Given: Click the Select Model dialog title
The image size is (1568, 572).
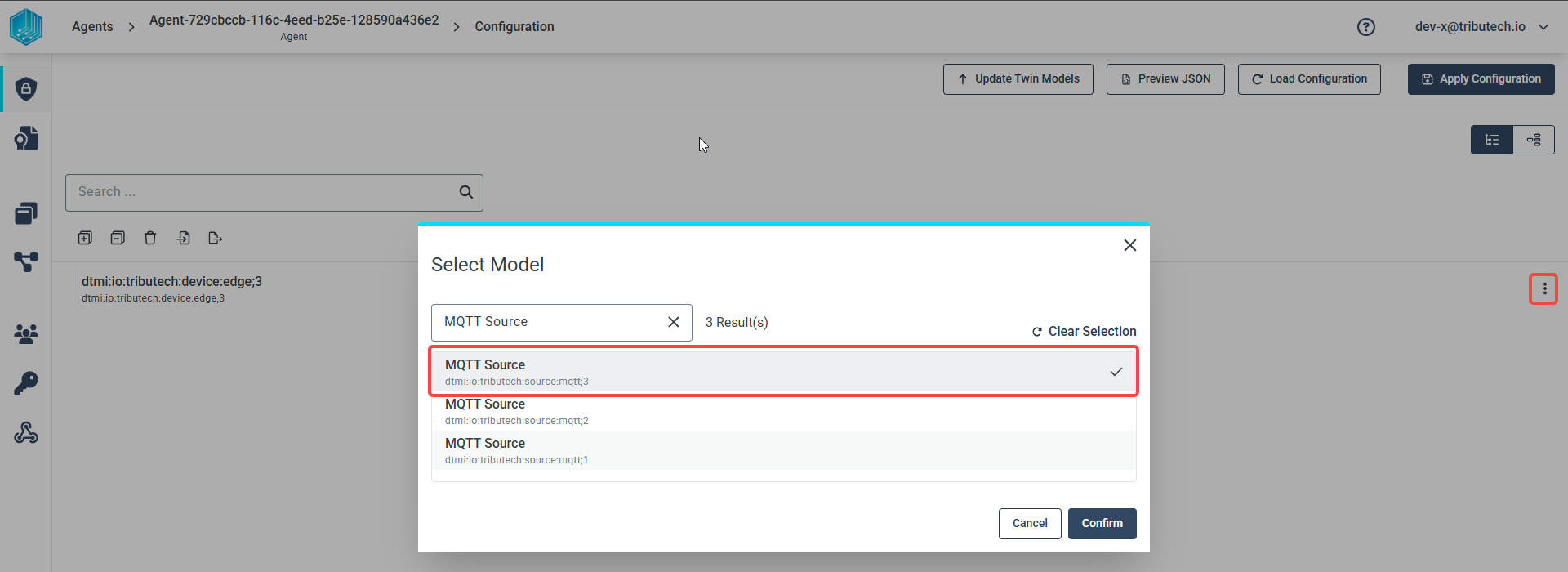Looking at the screenshot, I should pos(488,265).
